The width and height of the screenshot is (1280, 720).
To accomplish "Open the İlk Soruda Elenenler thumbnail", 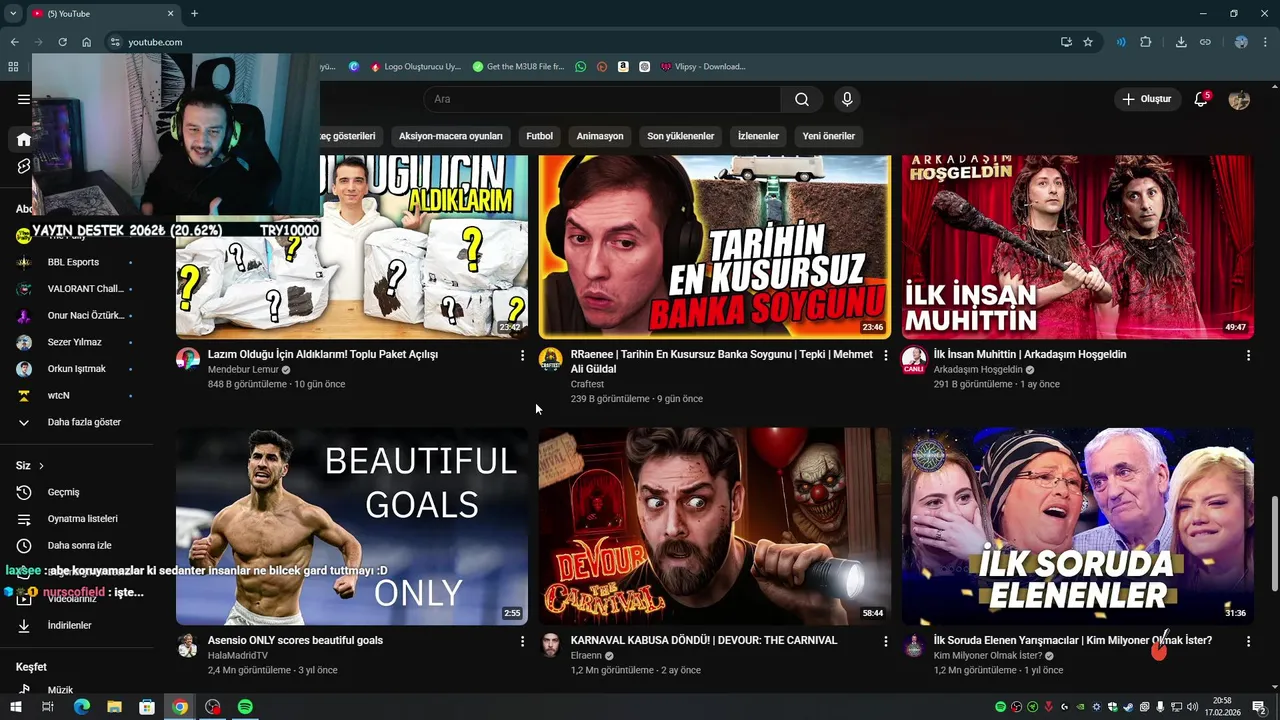I will [1078, 526].
